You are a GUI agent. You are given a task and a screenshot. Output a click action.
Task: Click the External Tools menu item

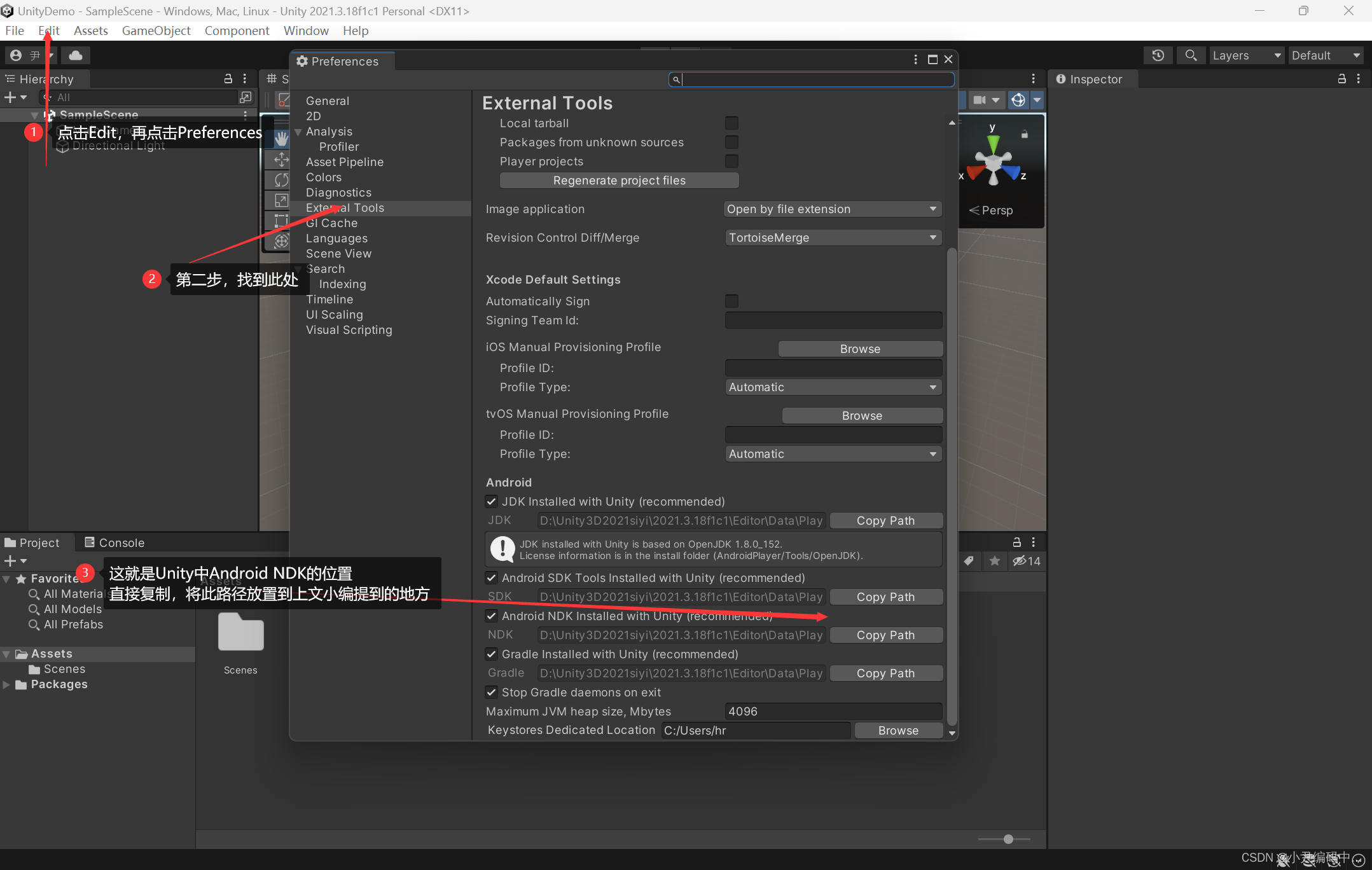(x=346, y=208)
